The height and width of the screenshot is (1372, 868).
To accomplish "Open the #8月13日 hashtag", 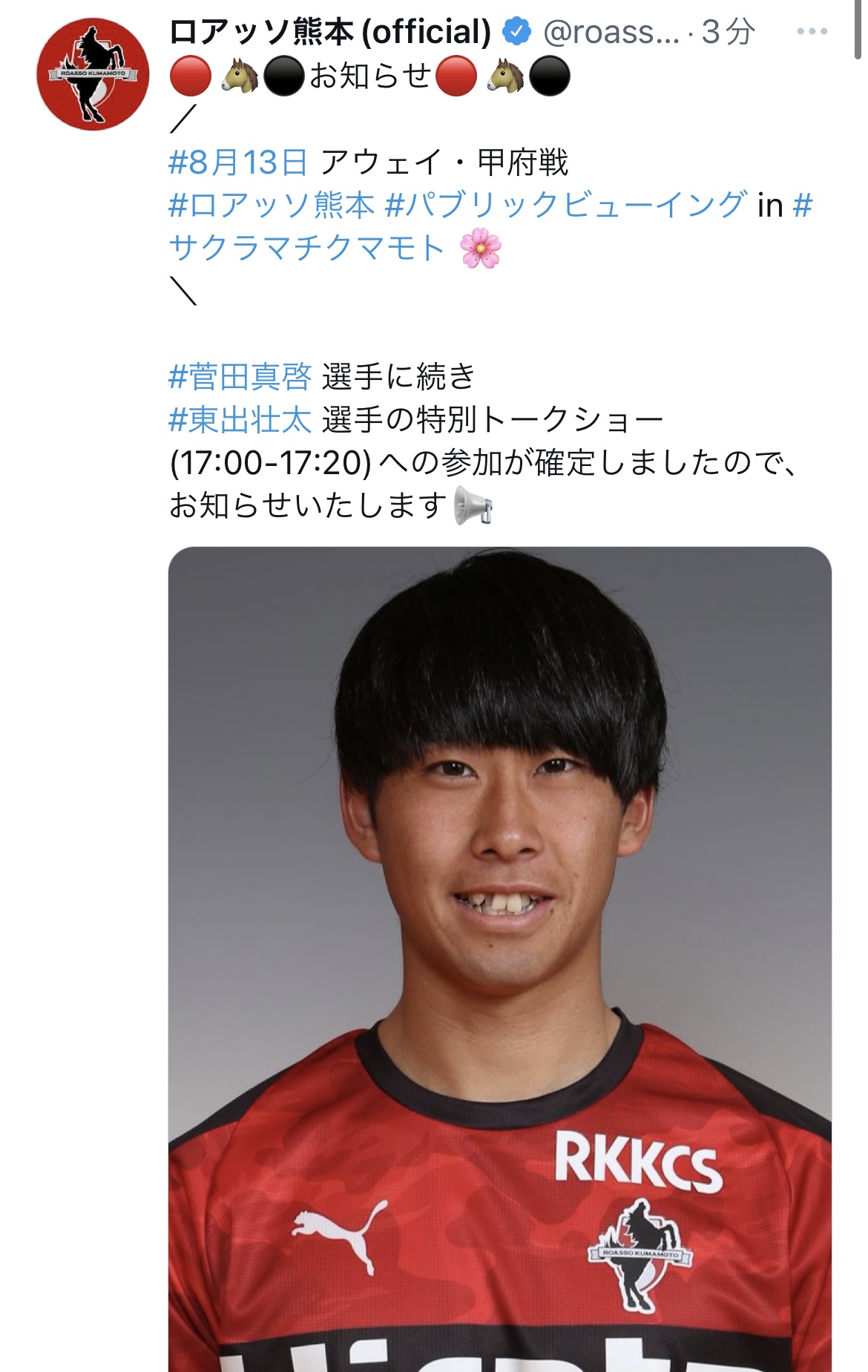I will click(x=237, y=163).
